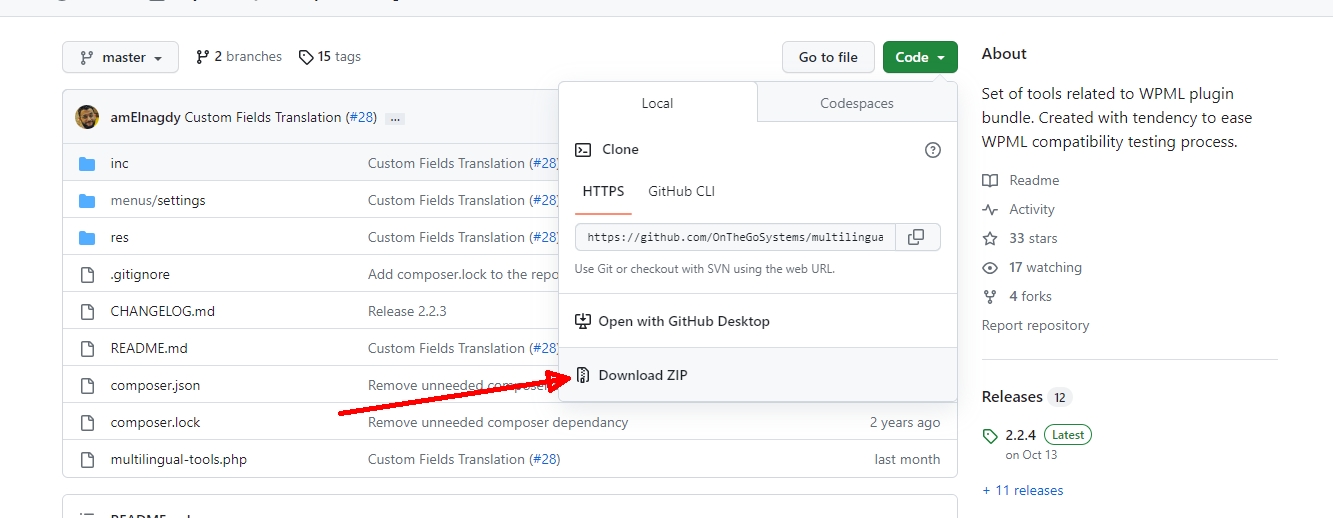View the 2 branches link

click(239, 57)
